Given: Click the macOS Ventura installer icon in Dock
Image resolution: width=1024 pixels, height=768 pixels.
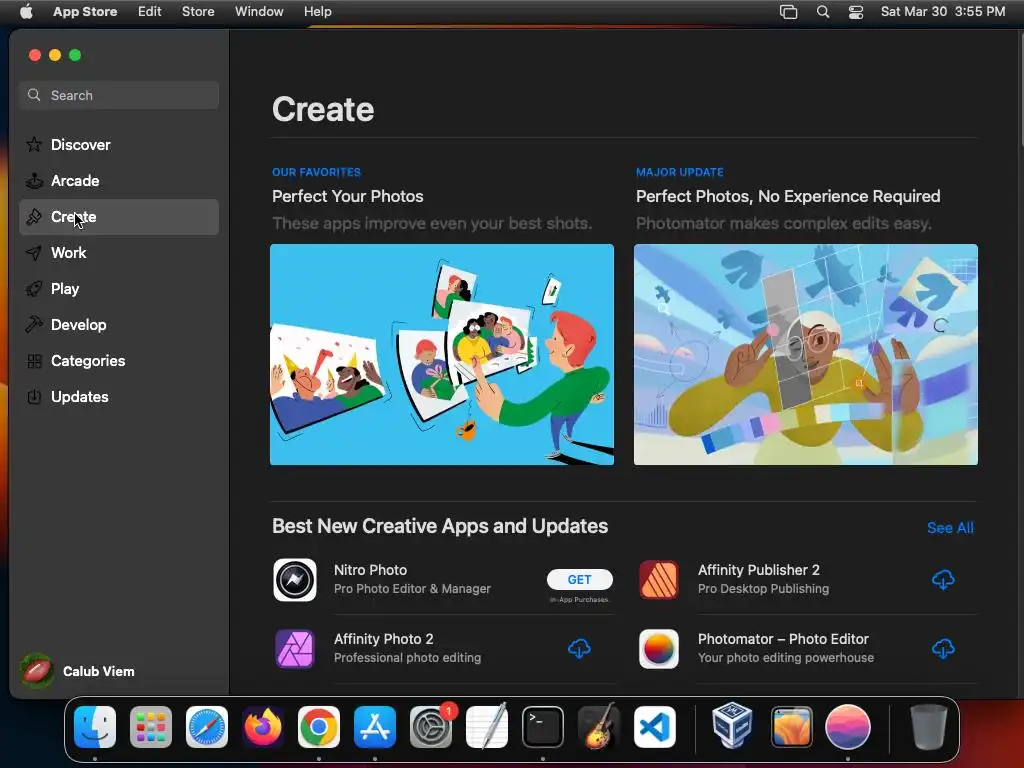Looking at the screenshot, I should (792, 727).
